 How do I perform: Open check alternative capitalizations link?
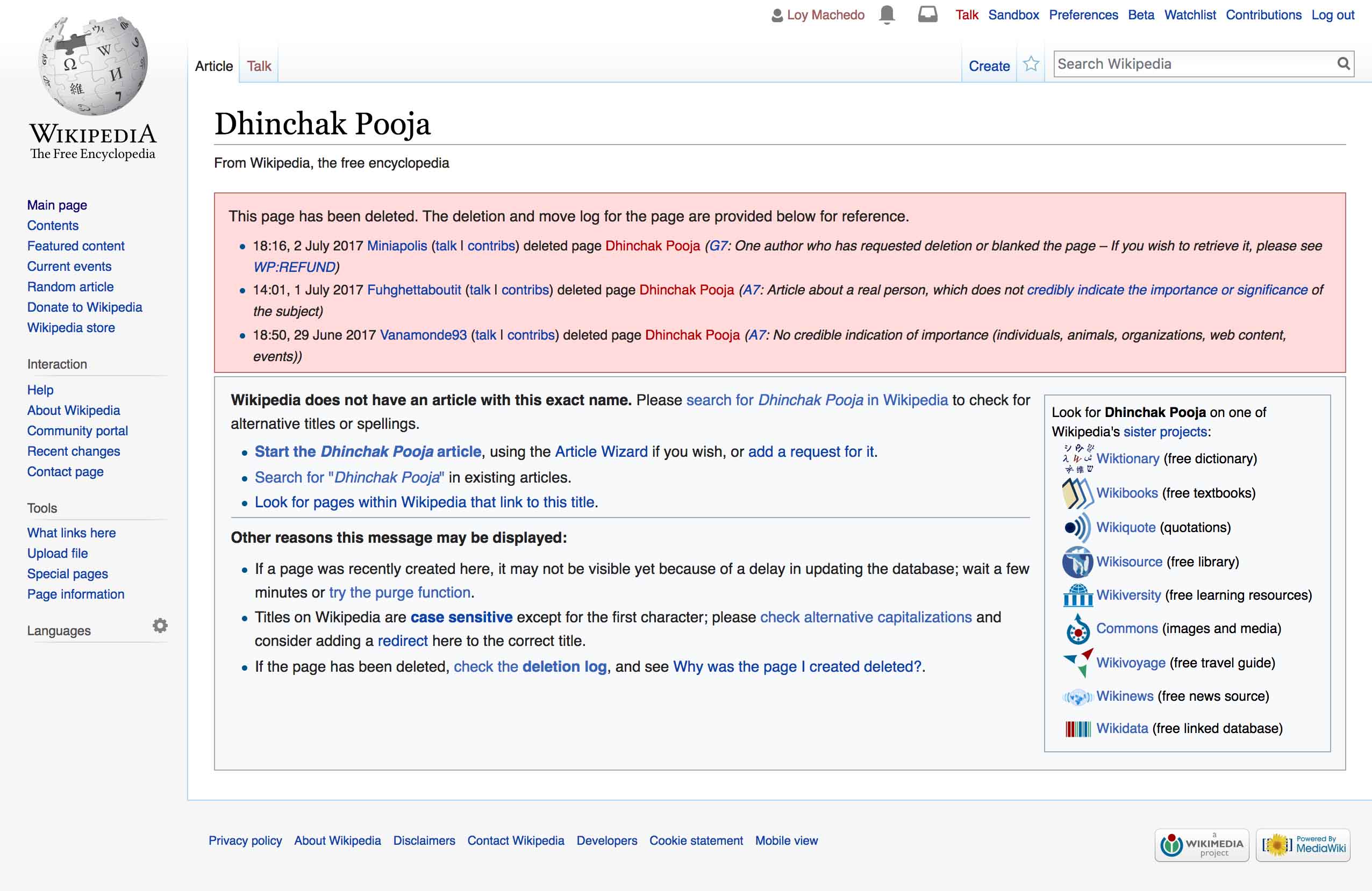[866, 617]
